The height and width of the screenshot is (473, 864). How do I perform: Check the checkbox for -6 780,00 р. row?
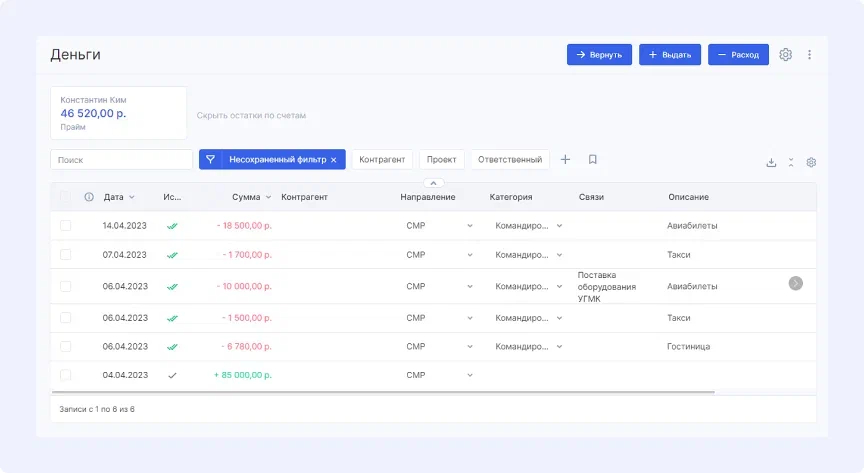click(x=66, y=346)
